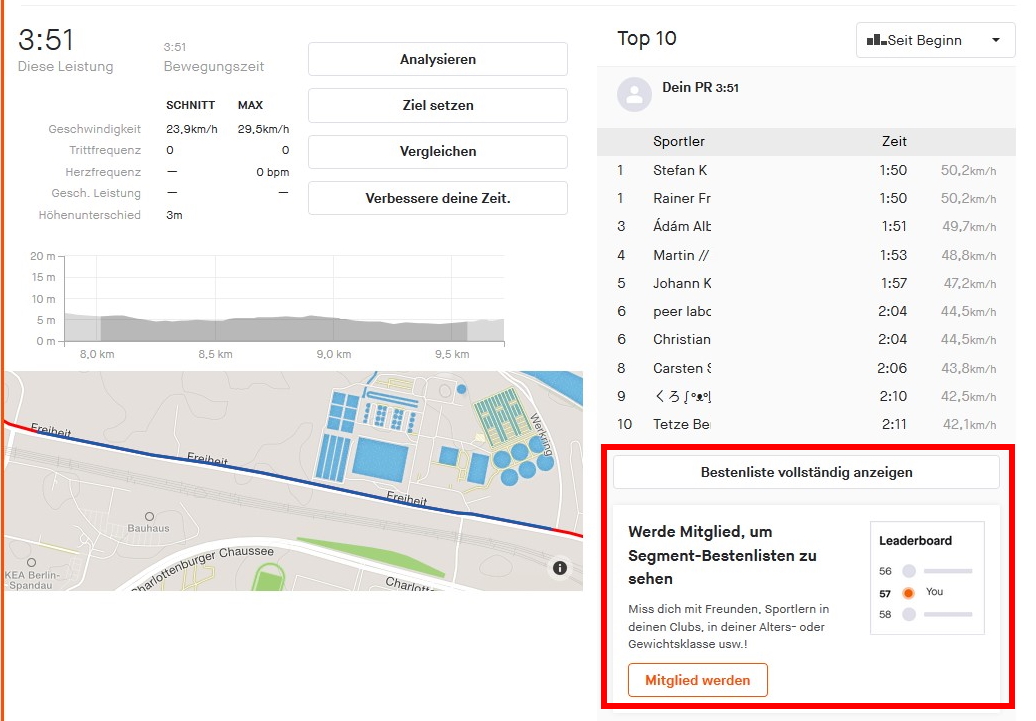The image size is (1036, 721).
Task: Click the profile avatar next to Dein PR
Action: click(x=634, y=95)
